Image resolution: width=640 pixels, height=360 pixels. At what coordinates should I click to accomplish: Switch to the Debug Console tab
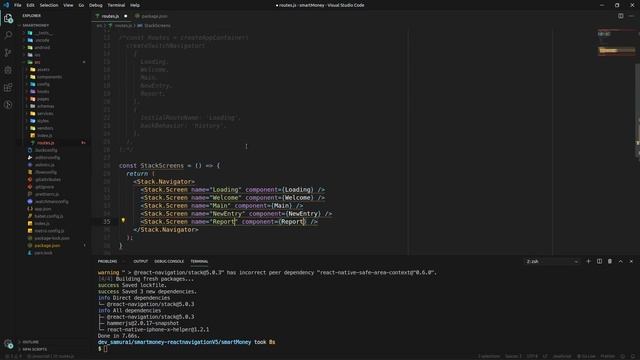click(x=169, y=261)
